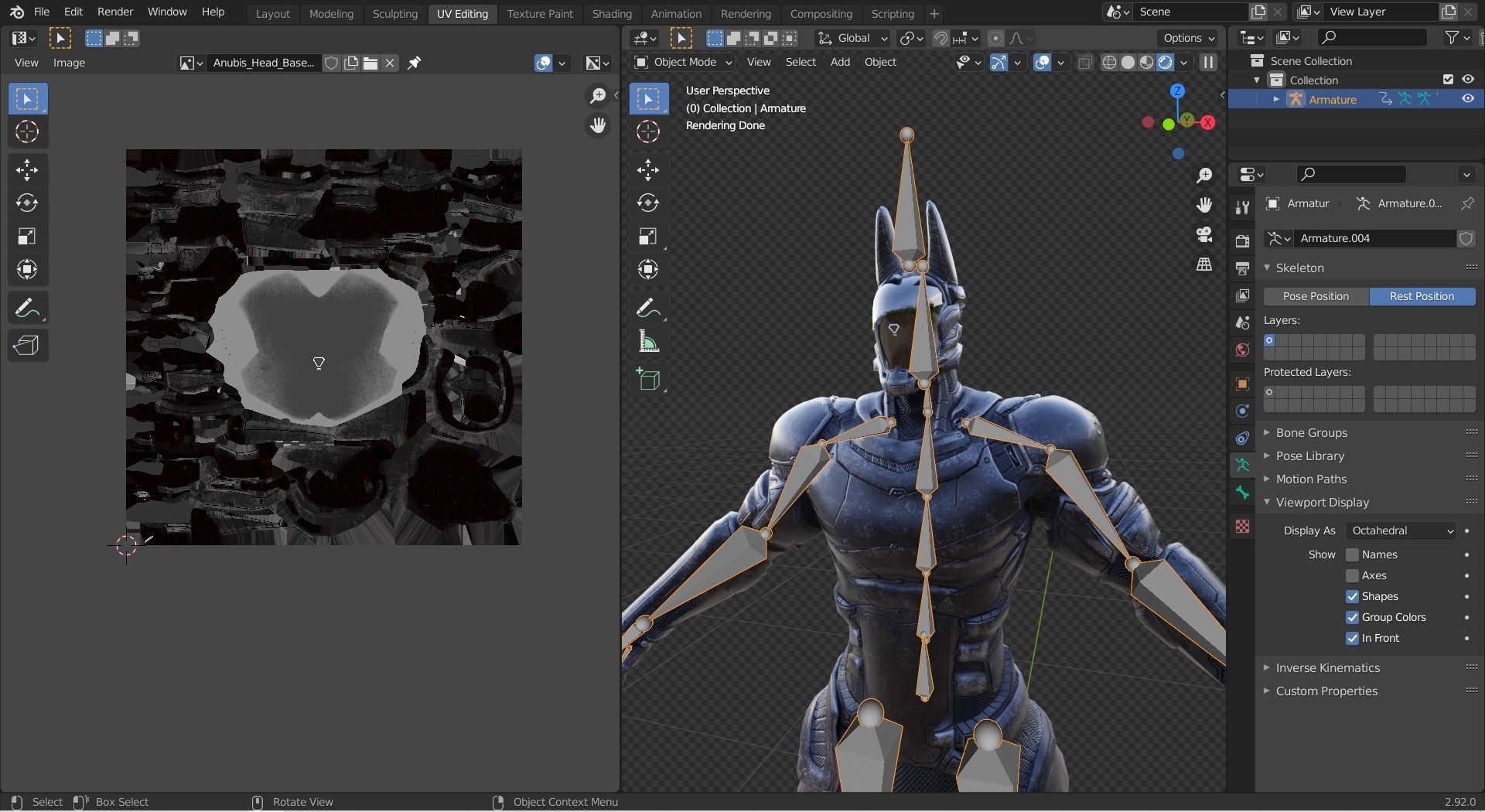Switch to the Shading workspace tab
The height and width of the screenshot is (812, 1485).
612,13
